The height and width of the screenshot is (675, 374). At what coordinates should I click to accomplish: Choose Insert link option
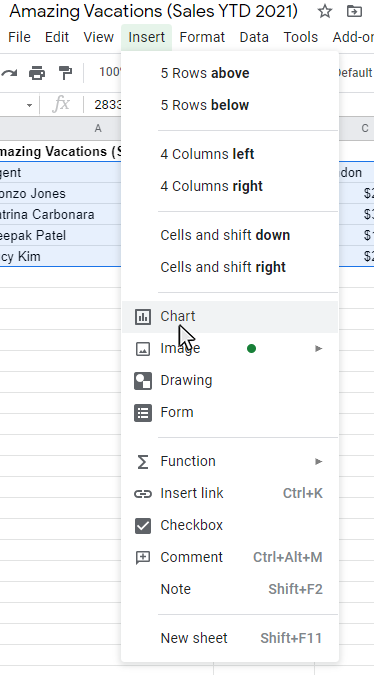pyautogui.click(x=230, y=493)
